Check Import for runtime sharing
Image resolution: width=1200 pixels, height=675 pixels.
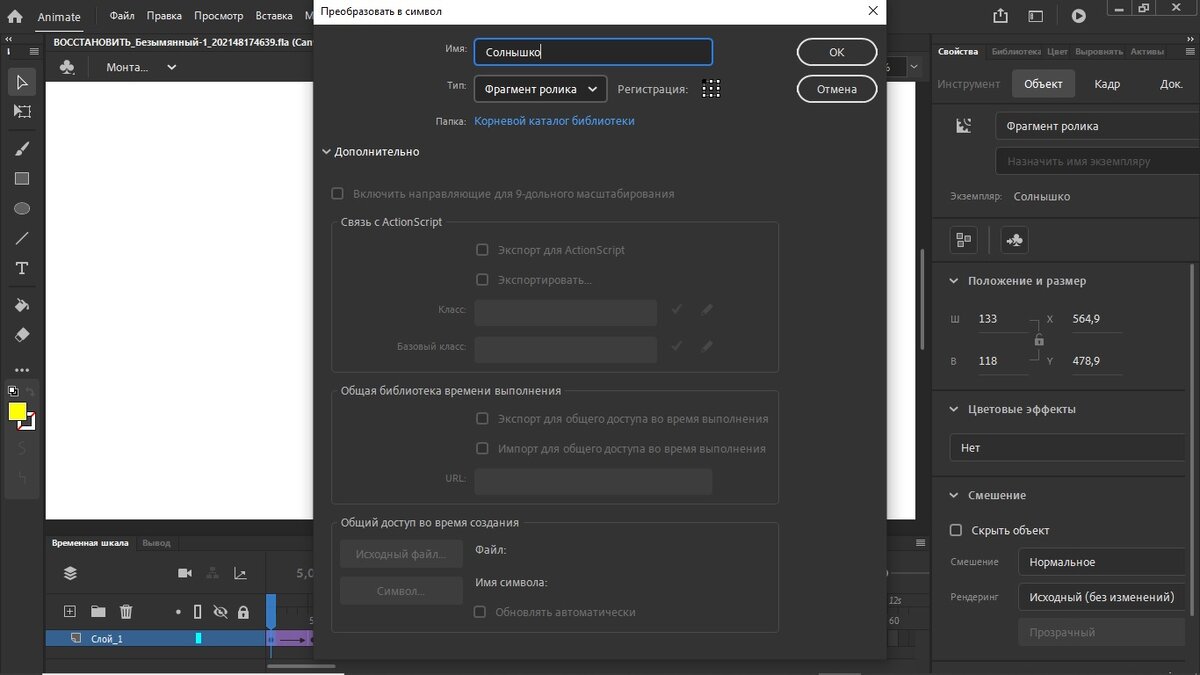click(482, 449)
